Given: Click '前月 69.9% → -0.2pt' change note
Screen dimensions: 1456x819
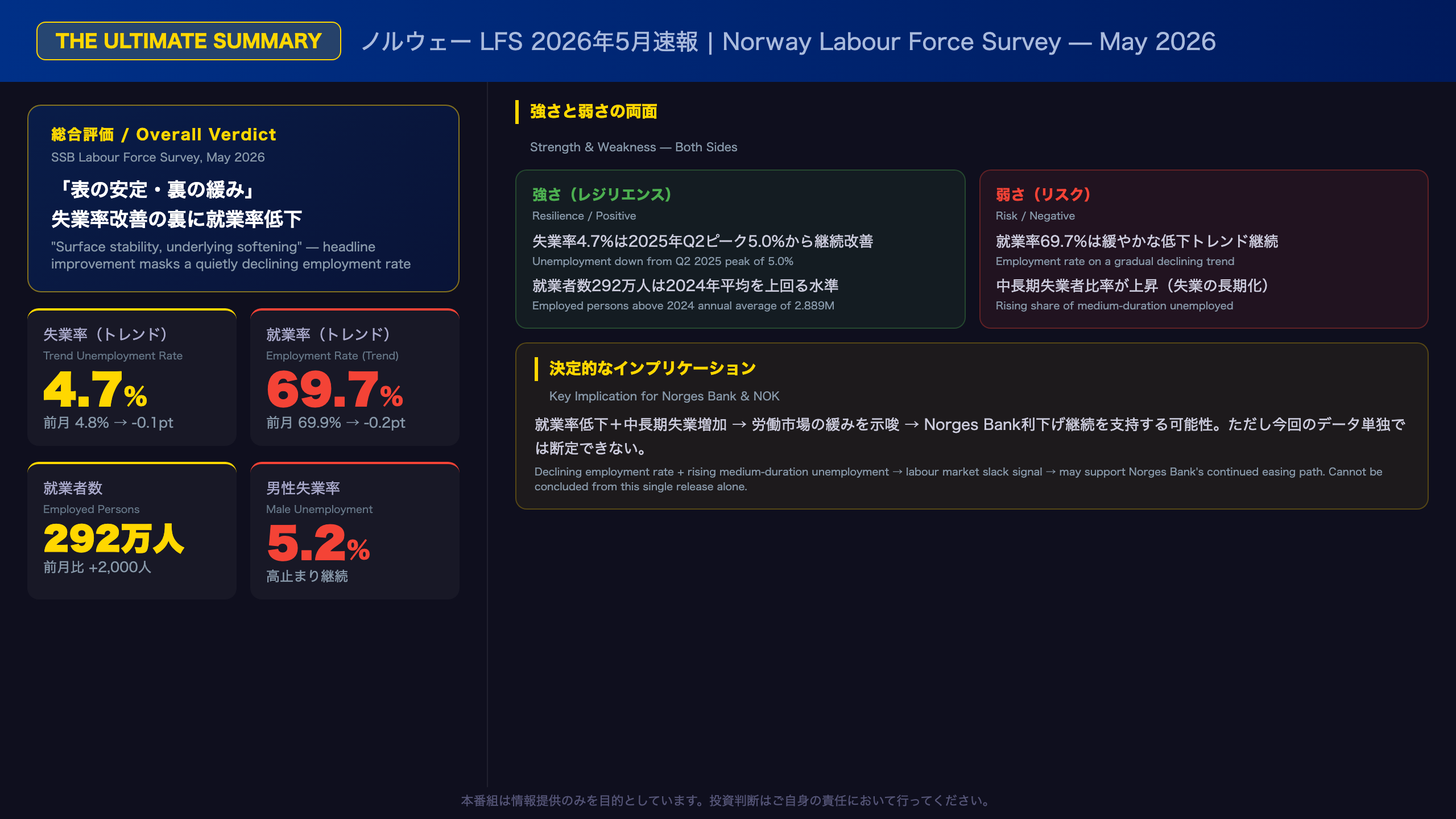Looking at the screenshot, I should [336, 423].
